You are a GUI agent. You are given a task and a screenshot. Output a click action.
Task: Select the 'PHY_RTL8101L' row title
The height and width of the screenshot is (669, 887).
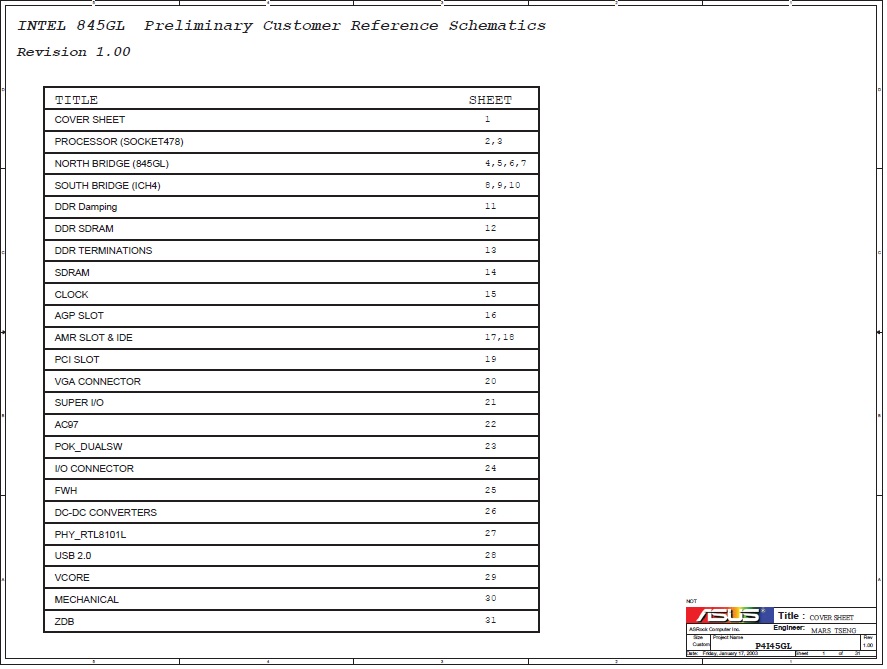[x=90, y=534]
